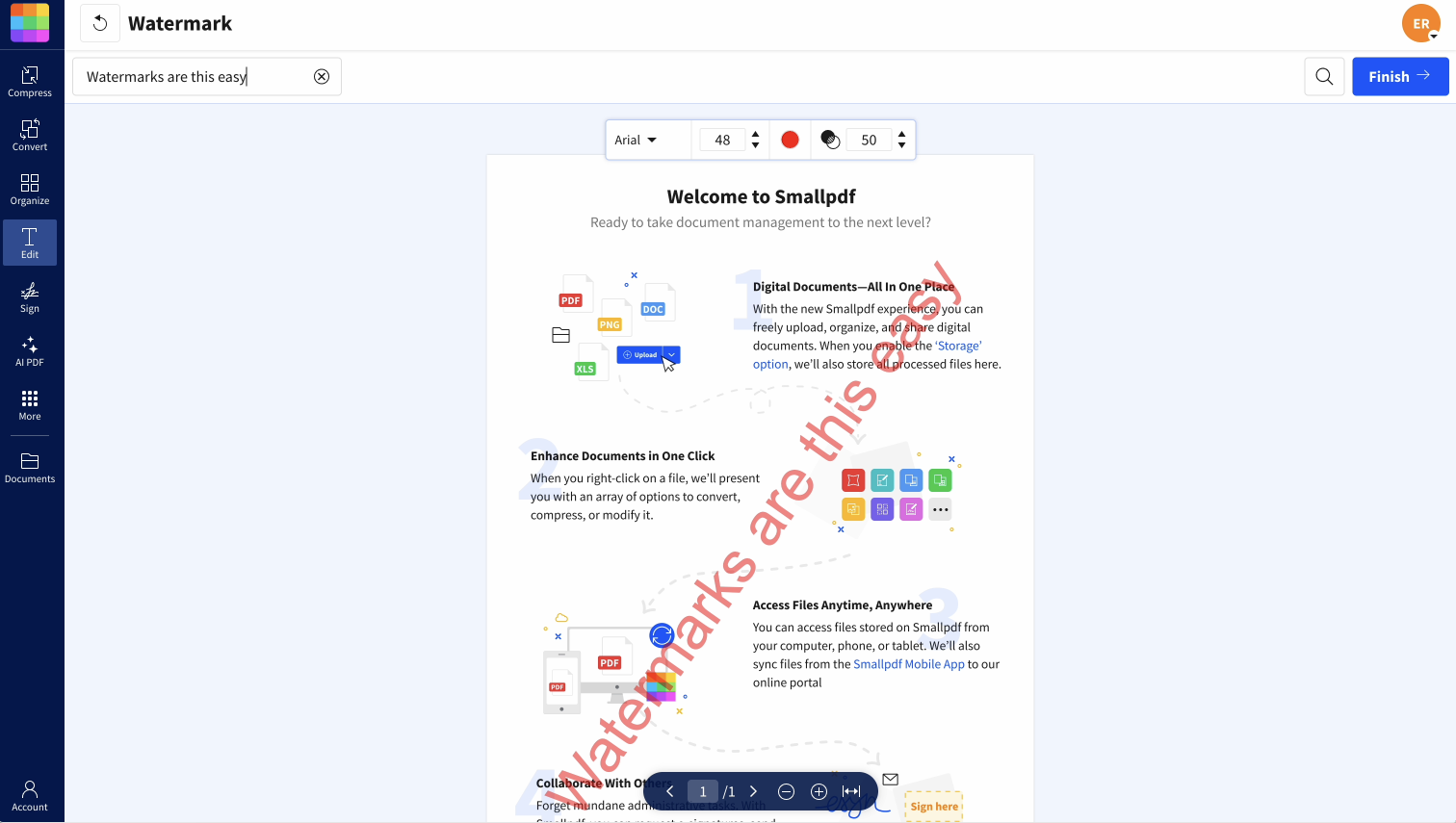The height and width of the screenshot is (823, 1456).
Task: Open the Organize tool in sidebar
Action: tap(30, 189)
